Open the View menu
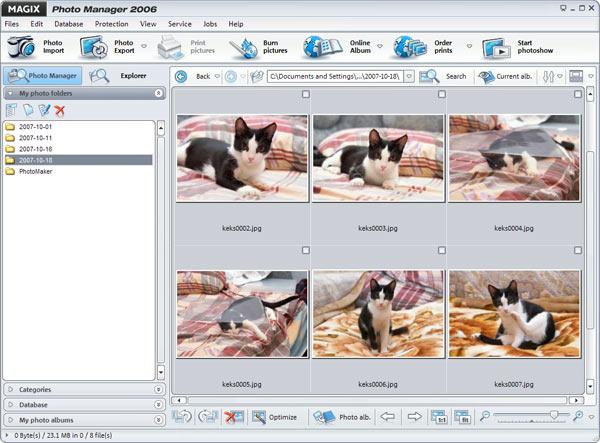Image resolution: width=600 pixels, height=443 pixels. 148,24
